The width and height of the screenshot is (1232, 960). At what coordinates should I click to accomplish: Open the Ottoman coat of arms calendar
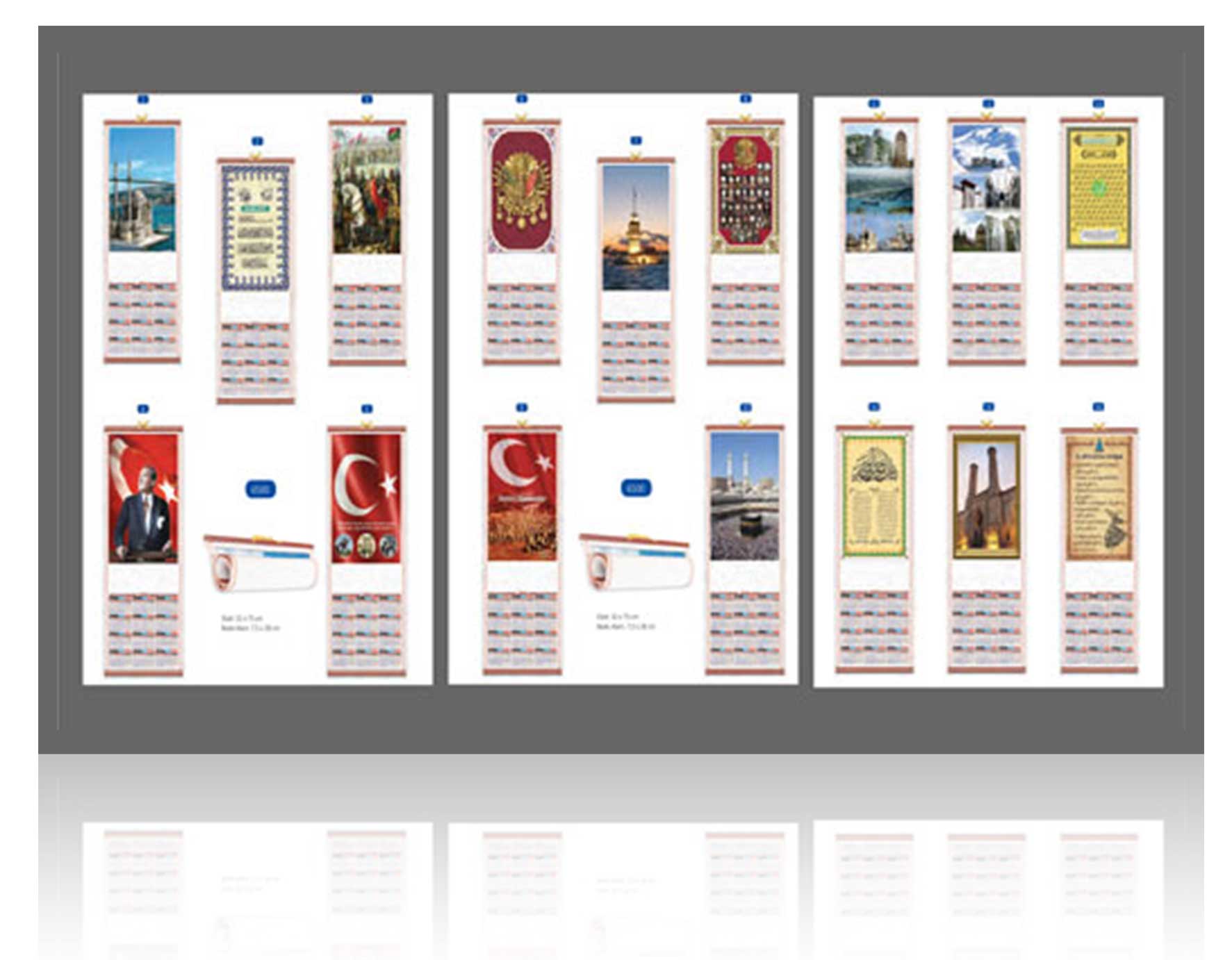pos(522,241)
